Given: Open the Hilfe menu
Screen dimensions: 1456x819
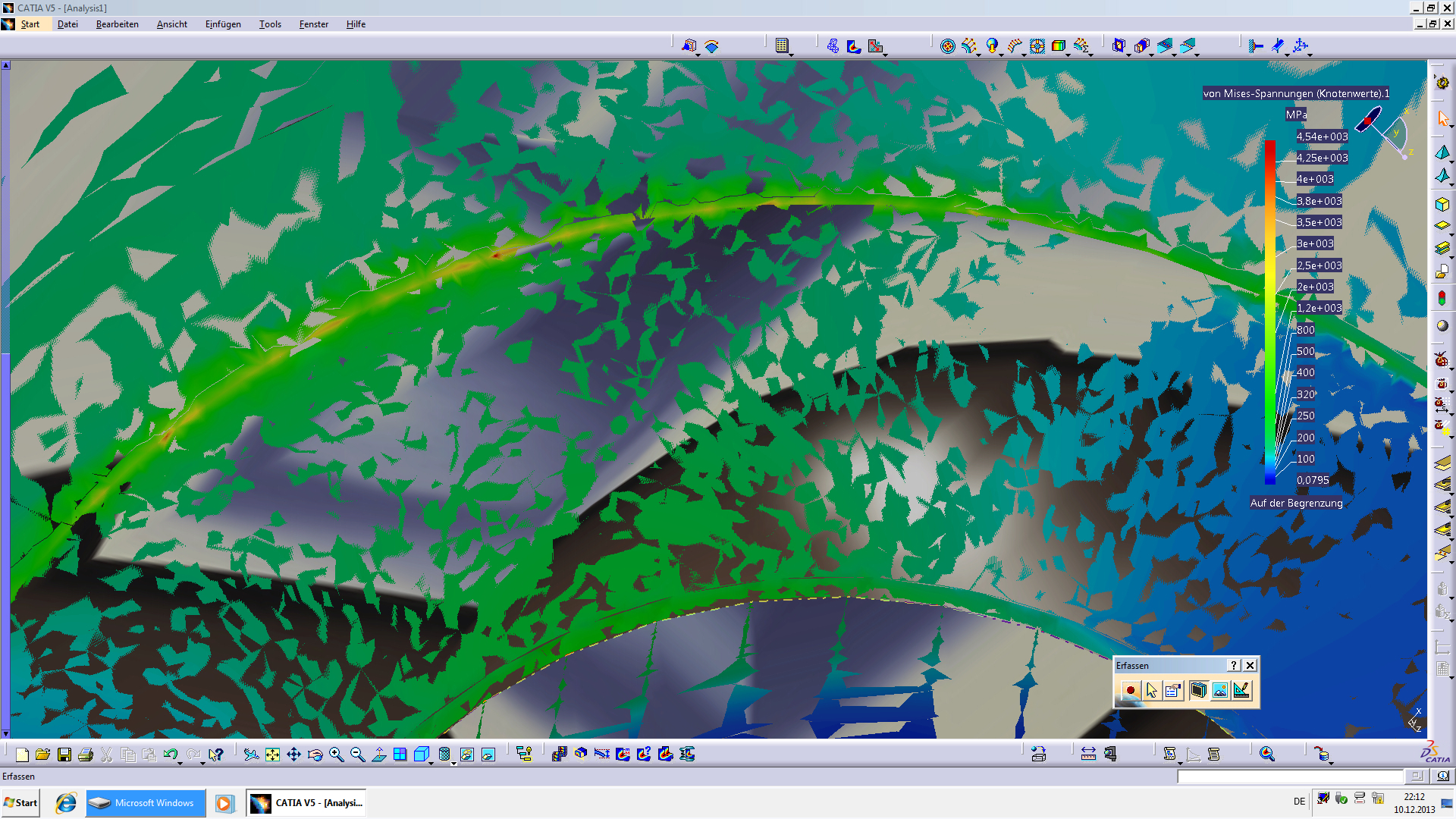Looking at the screenshot, I should pos(356,24).
